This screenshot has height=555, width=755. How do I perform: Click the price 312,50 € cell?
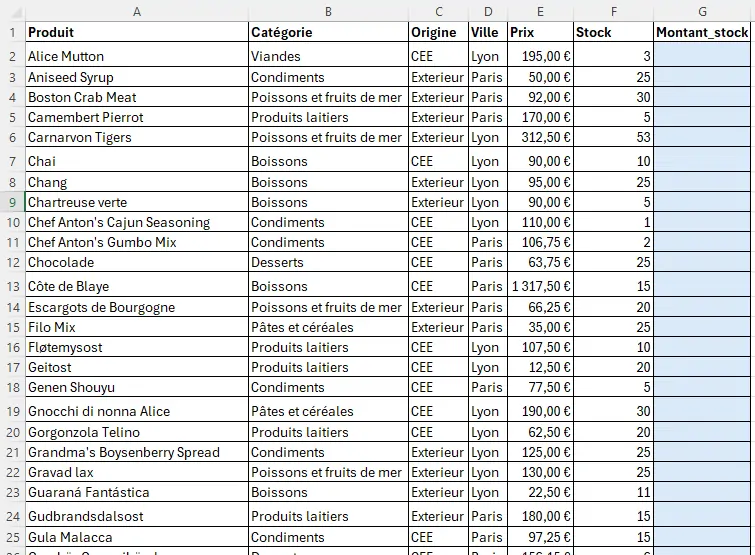540,137
